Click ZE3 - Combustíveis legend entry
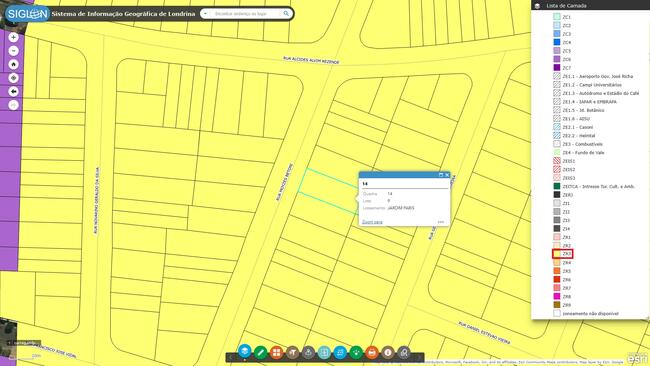 click(x=582, y=144)
